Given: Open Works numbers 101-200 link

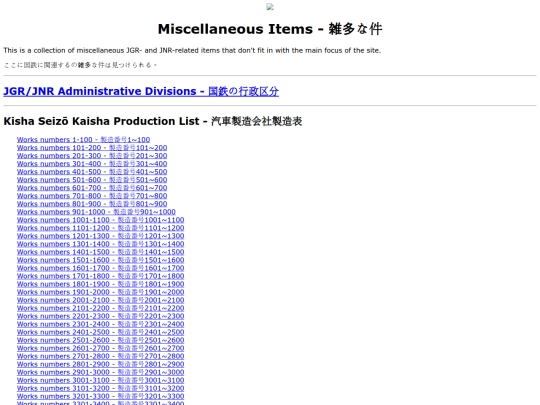Looking at the screenshot, I should (x=92, y=148).
